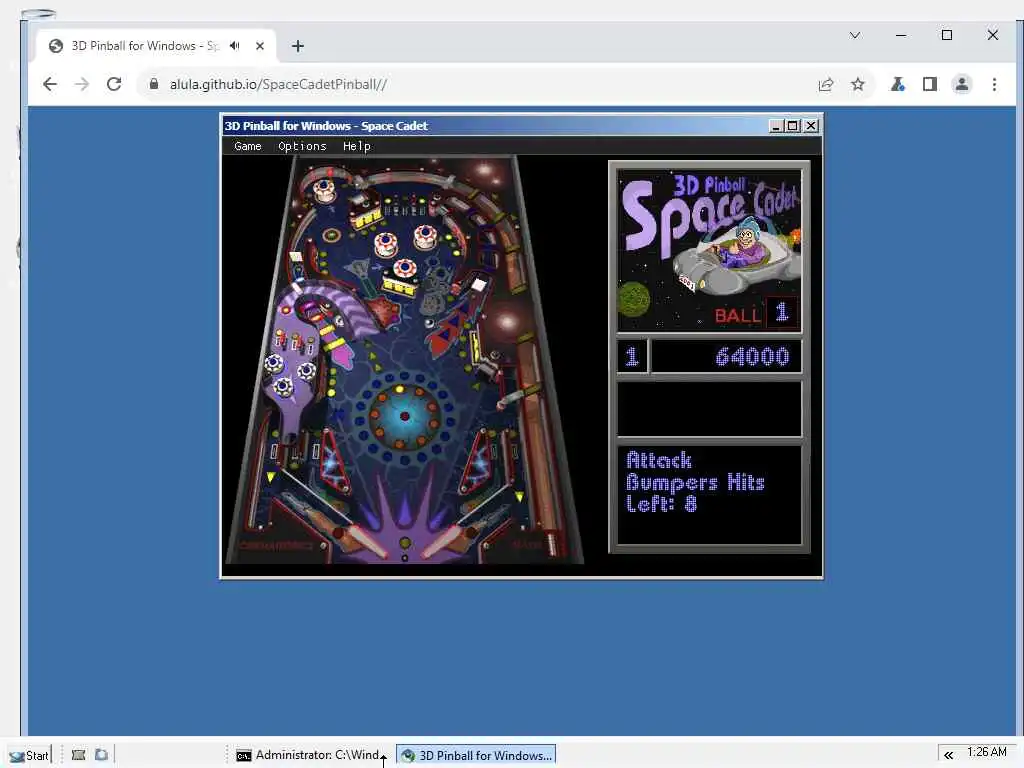Open the Chrome labs flask icon
The width and height of the screenshot is (1024, 768).
click(x=898, y=84)
